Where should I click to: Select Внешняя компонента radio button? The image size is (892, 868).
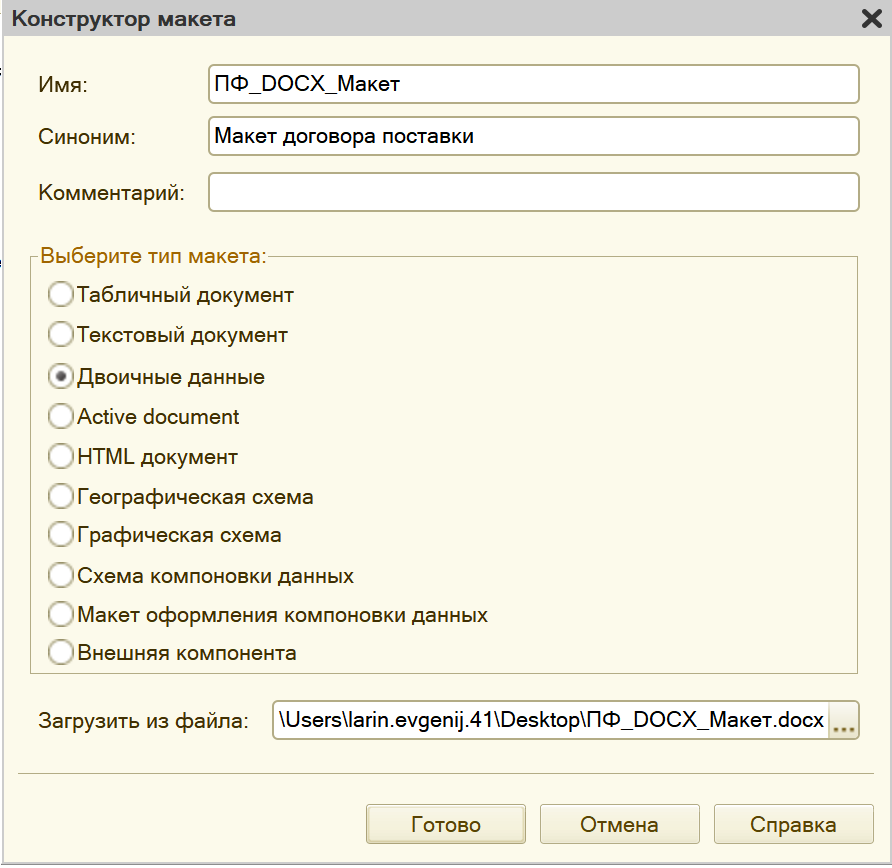(61, 652)
